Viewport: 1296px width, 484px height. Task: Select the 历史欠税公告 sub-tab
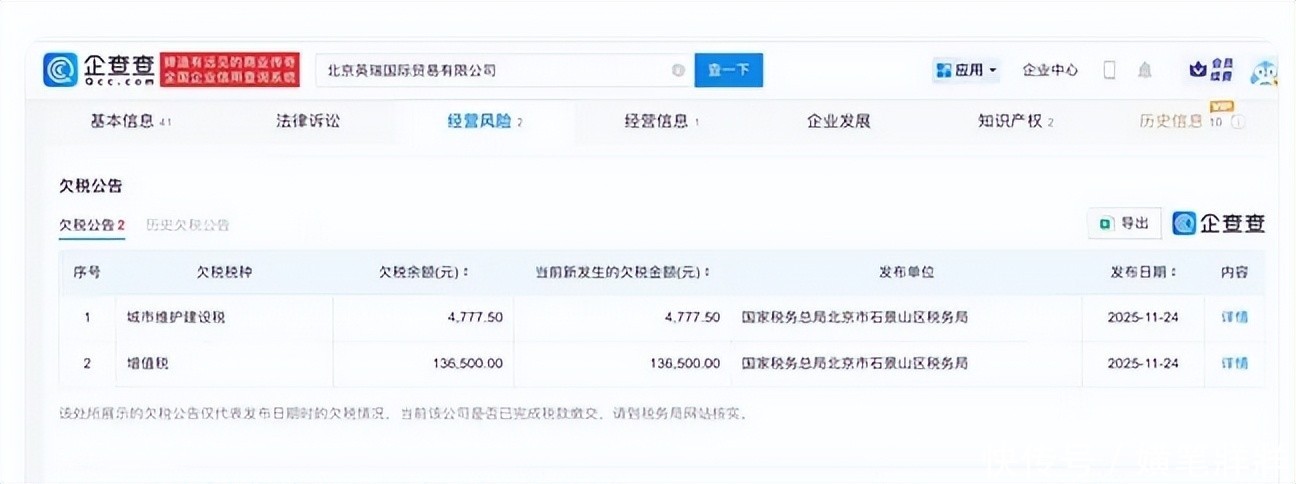[x=187, y=225]
